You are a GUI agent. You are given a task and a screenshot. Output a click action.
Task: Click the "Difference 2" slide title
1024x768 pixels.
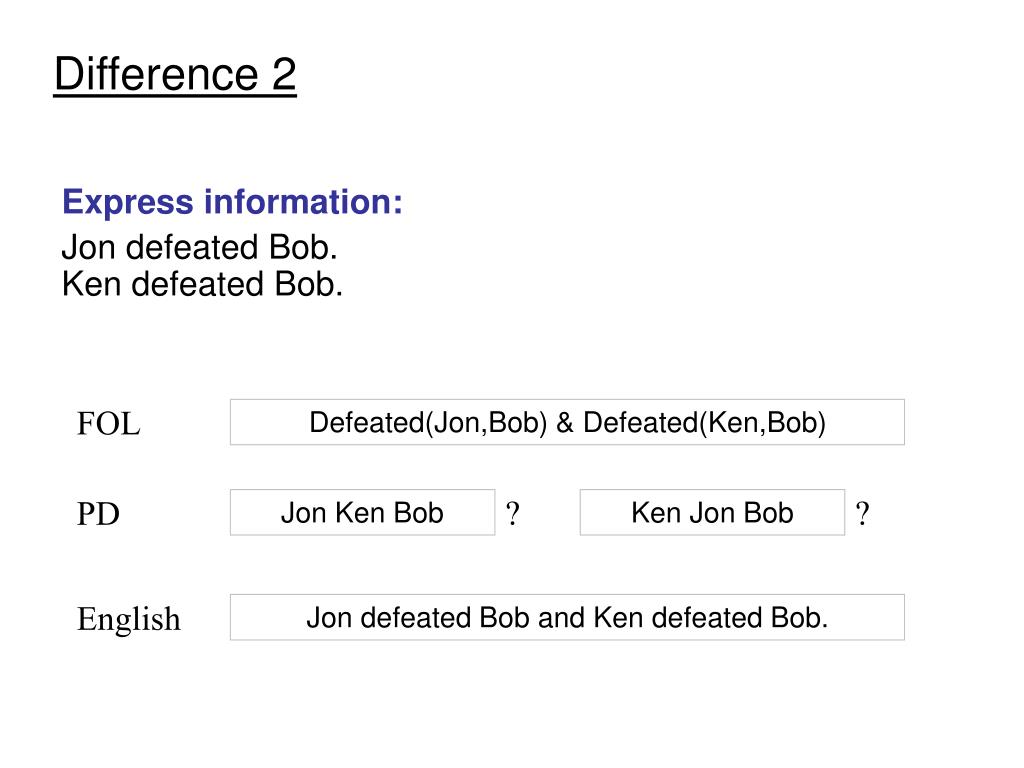[x=175, y=75]
